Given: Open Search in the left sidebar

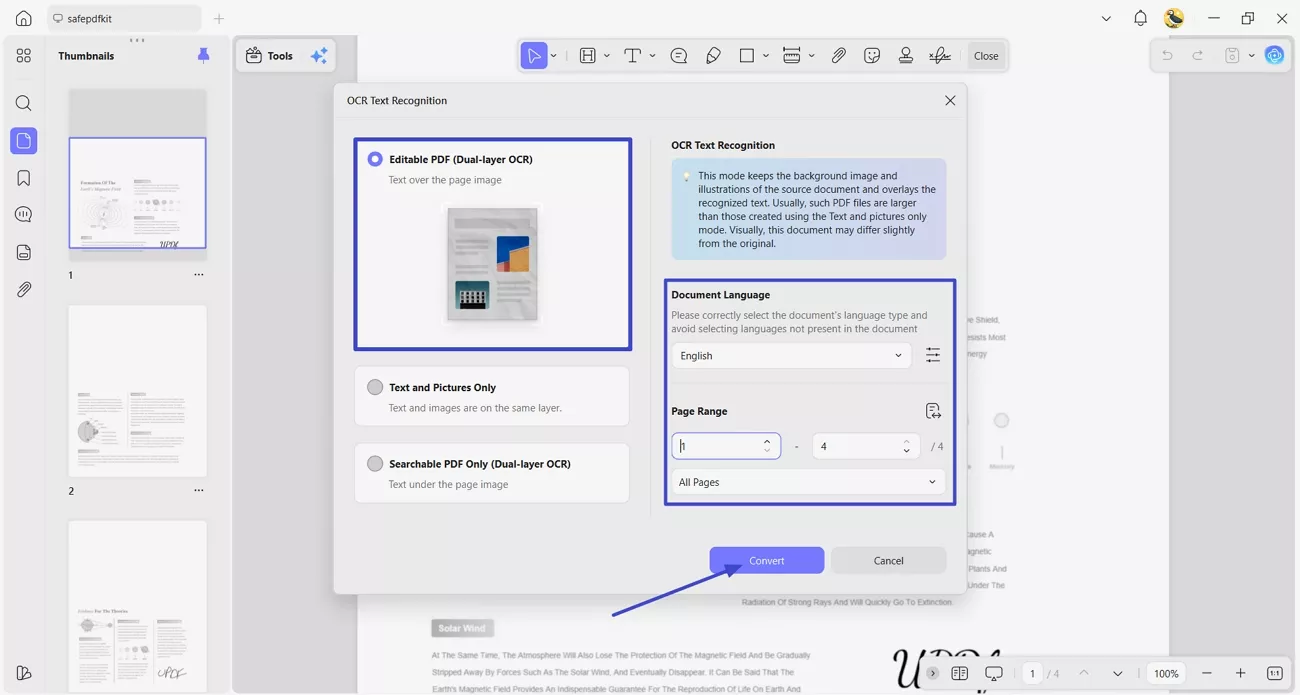Looking at the screenshot, I should coord(23,103).
